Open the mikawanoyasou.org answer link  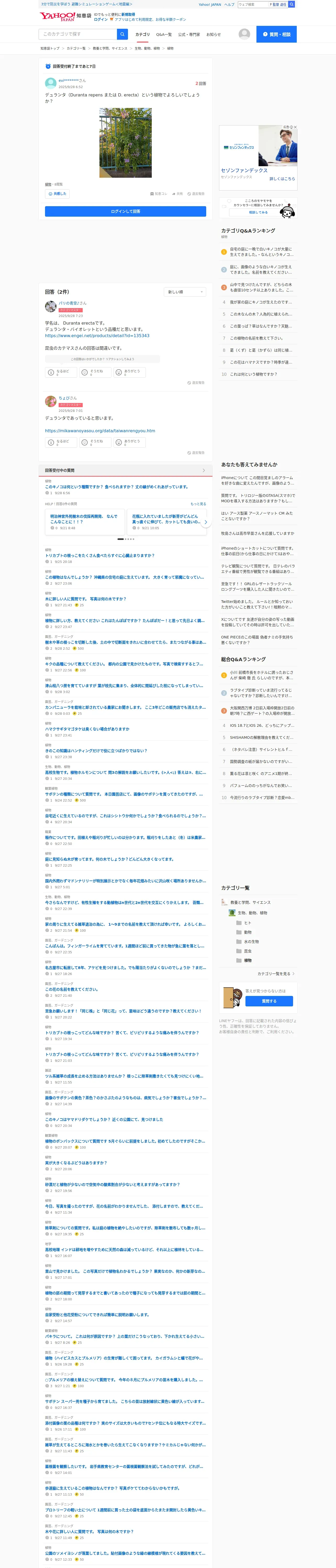pyautogui.click(x=100, y=431)
